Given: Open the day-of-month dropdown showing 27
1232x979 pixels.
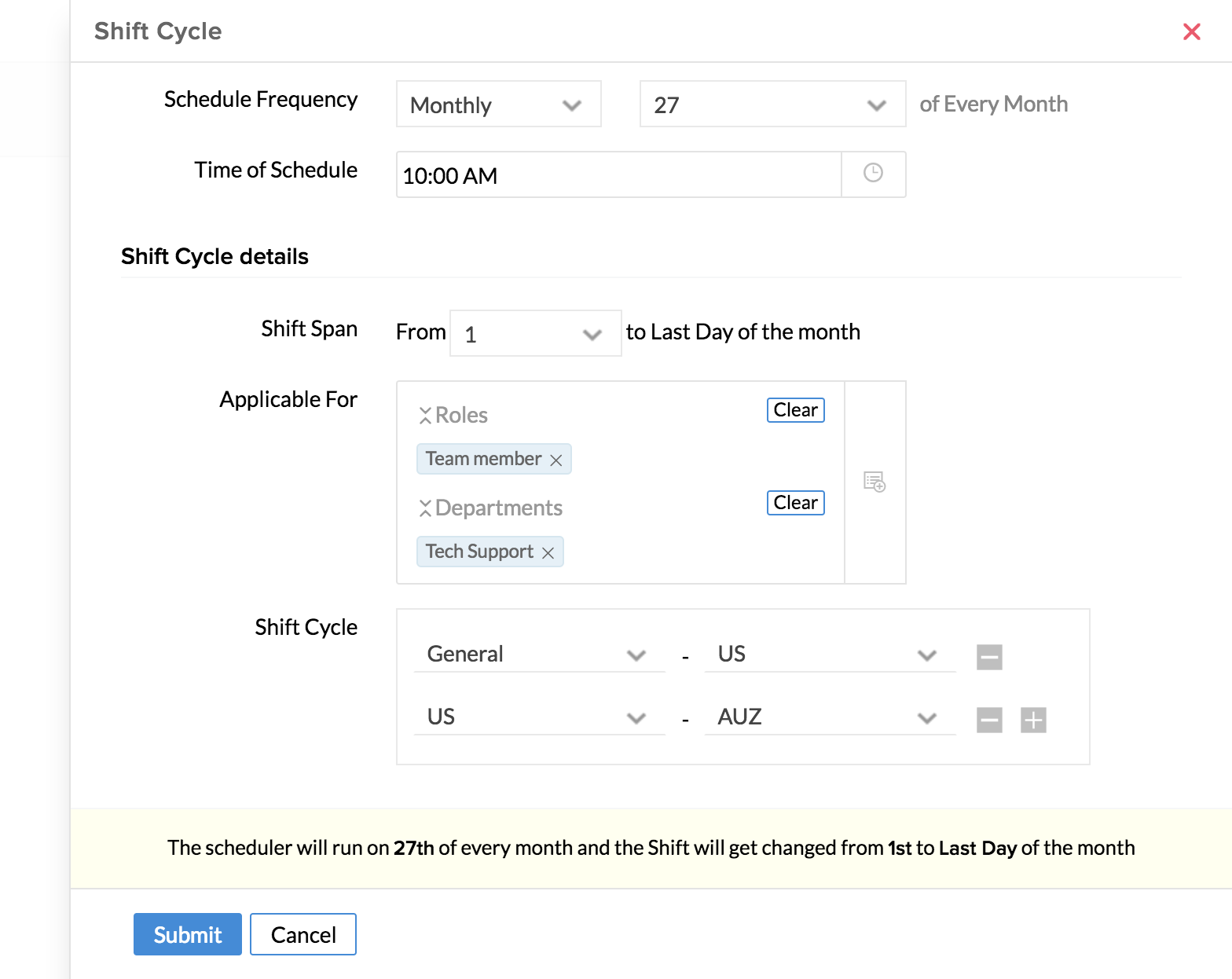Looking at the screenshot, I should [772, 104].
